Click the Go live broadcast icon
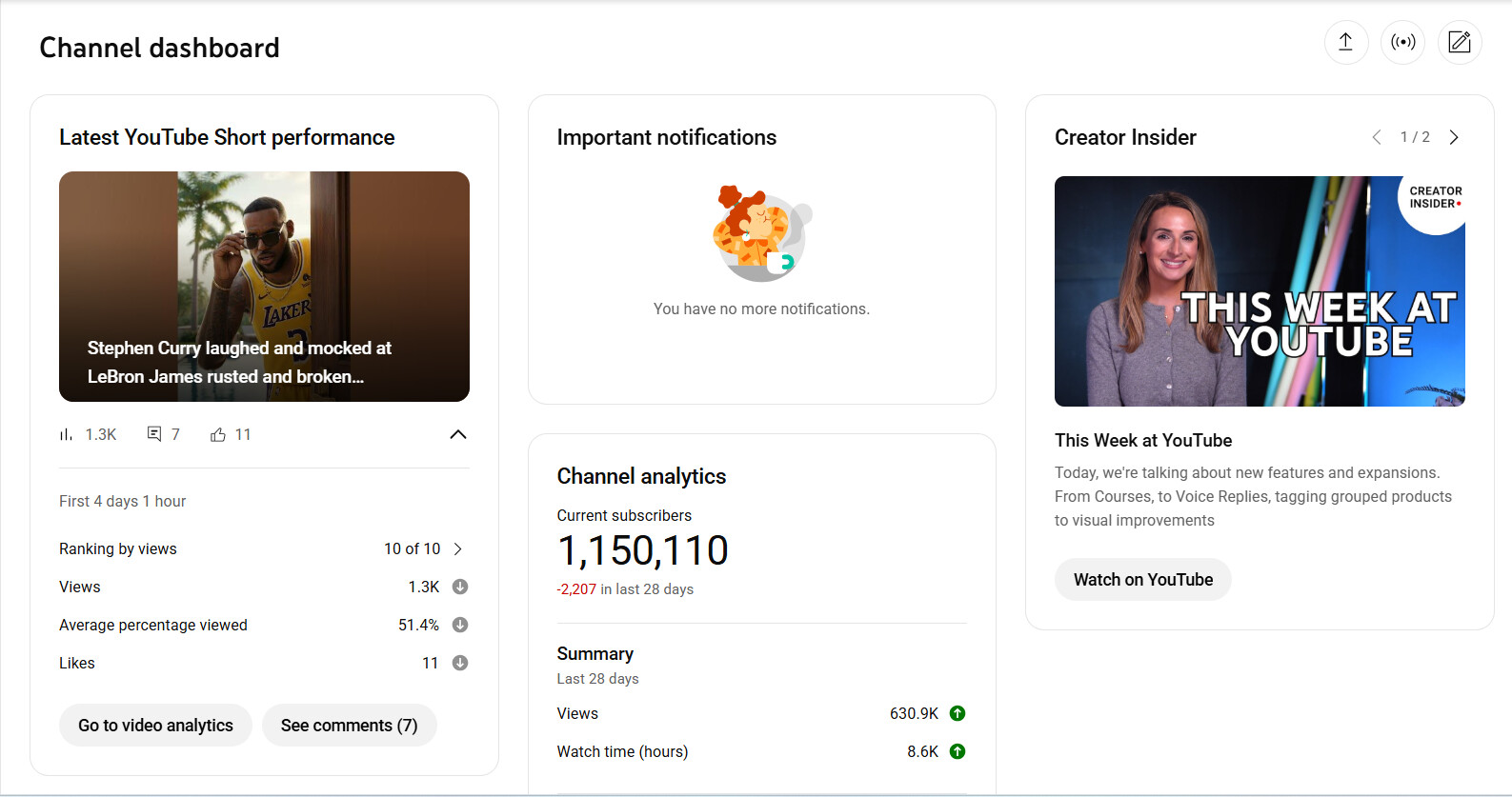The width and height of the screenshot is (1512, 797). pos(1402,42)
